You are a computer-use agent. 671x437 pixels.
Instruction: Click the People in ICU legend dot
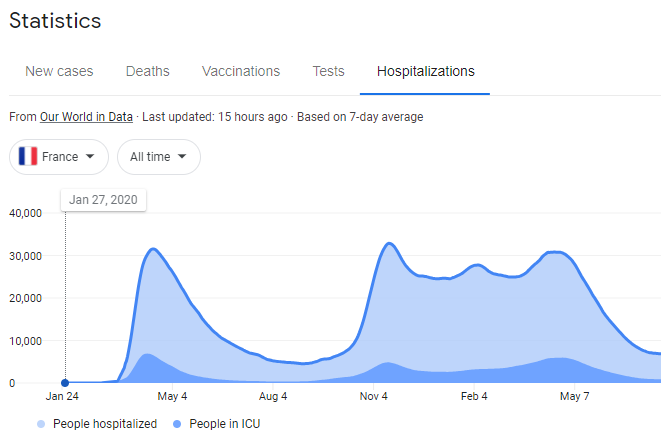(177, 424)
